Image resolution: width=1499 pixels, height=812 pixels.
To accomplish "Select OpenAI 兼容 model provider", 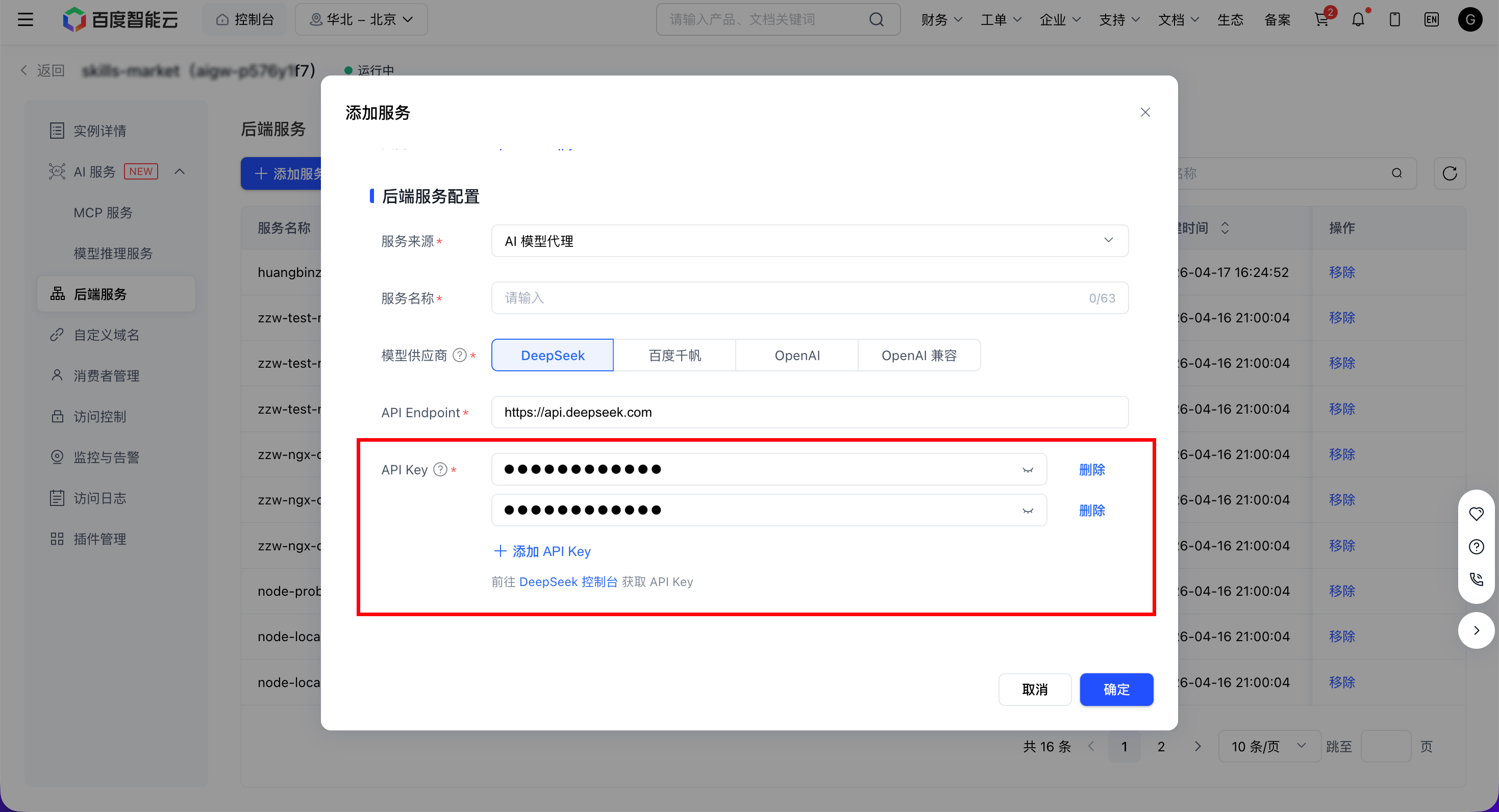I will pos(919,355).
